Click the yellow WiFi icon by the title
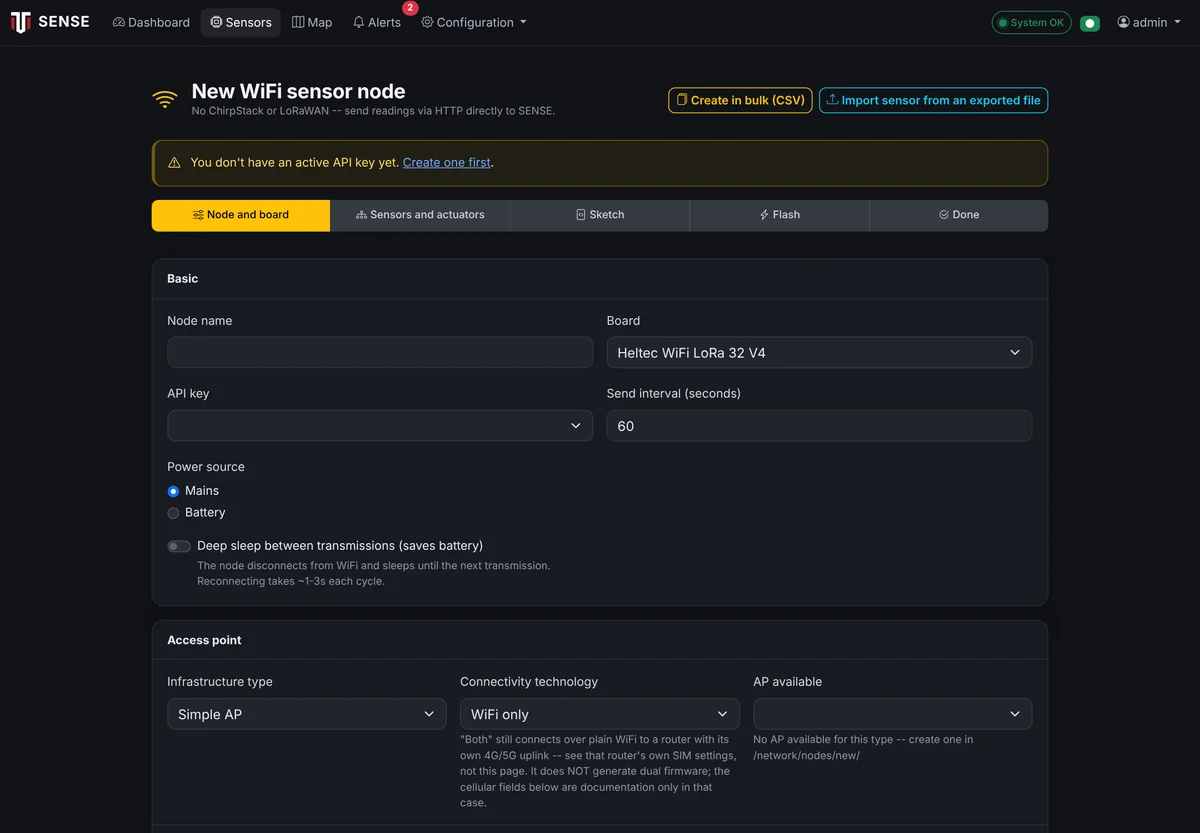This screenshot has width=1200, height=833. 165,99
